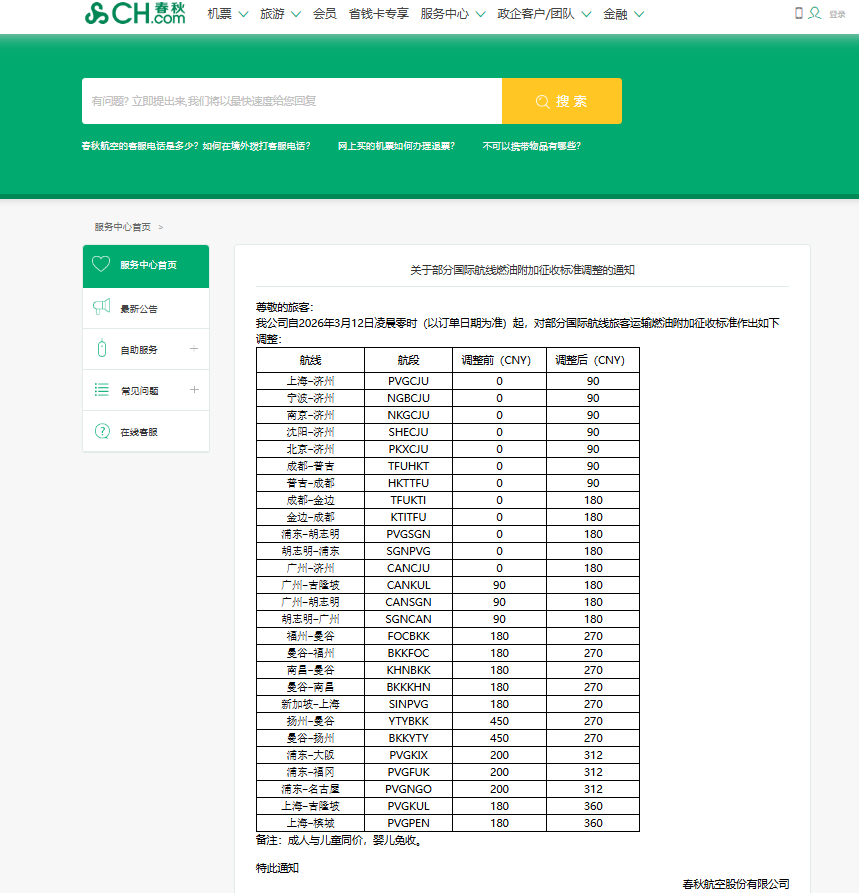This screenshot has height=893, width=859.
Task: Click the user login icon
Action: (815, 13)
